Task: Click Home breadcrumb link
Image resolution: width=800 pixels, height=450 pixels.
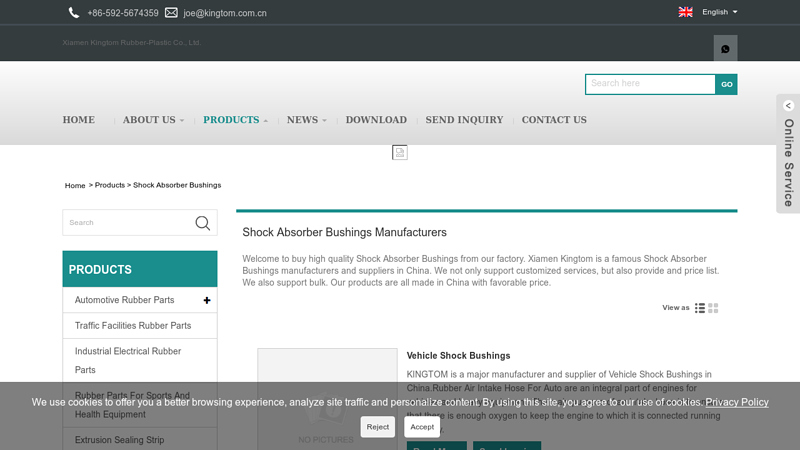Action: [75, 186]
